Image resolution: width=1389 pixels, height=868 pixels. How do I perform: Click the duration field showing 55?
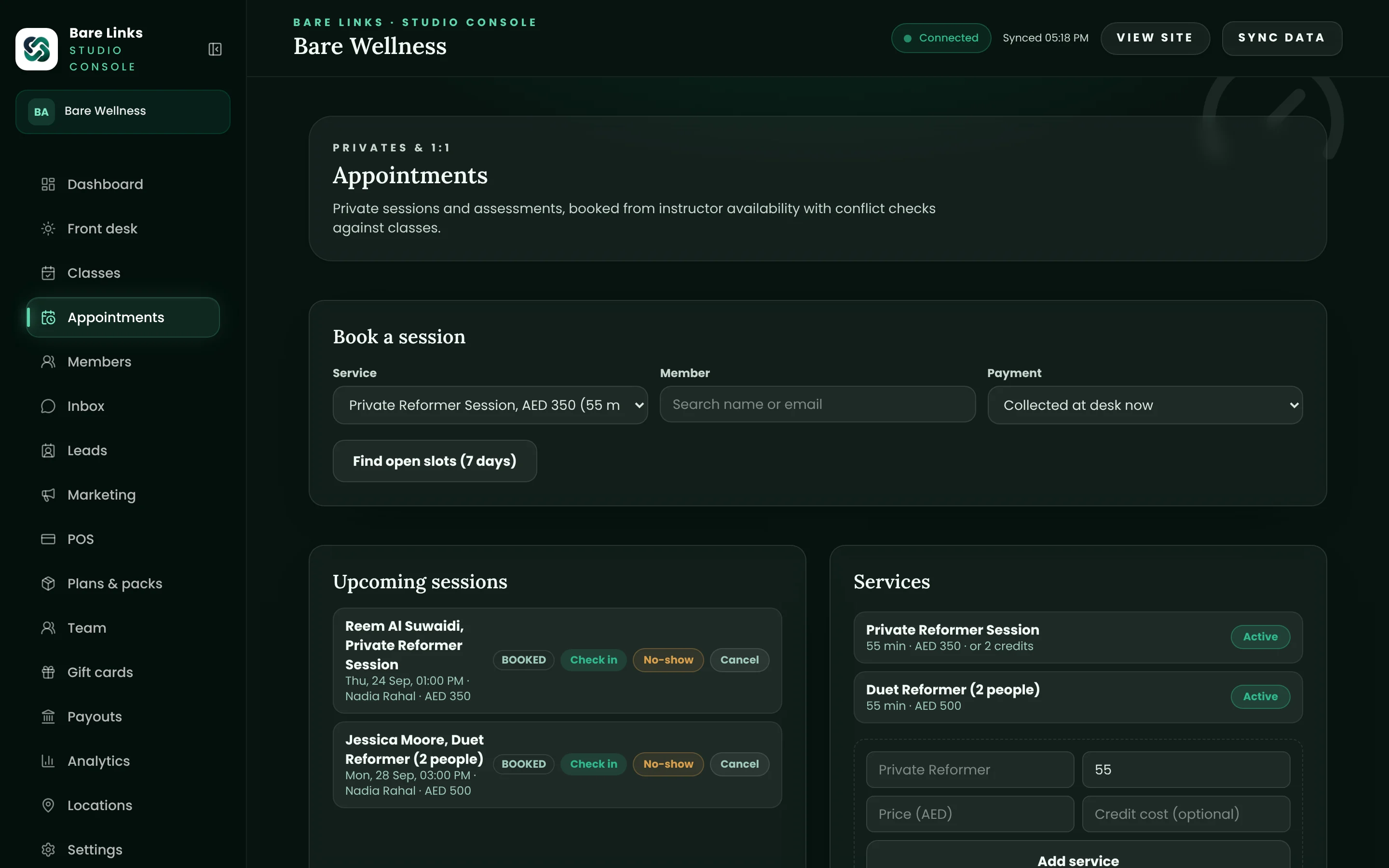(1186, 770)
